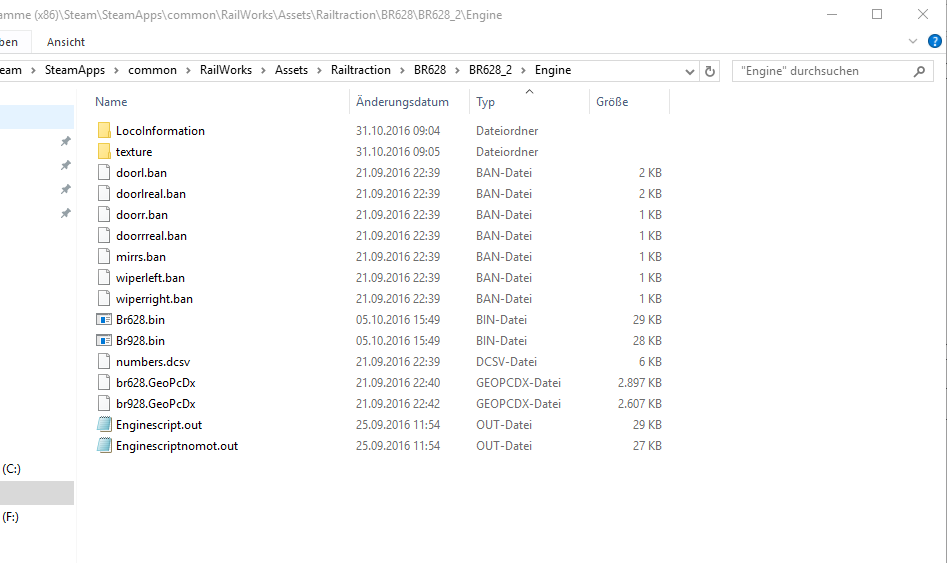
Task: Expand the chevron after BR628 breadcrumb
Action: (x=457, y=71)
